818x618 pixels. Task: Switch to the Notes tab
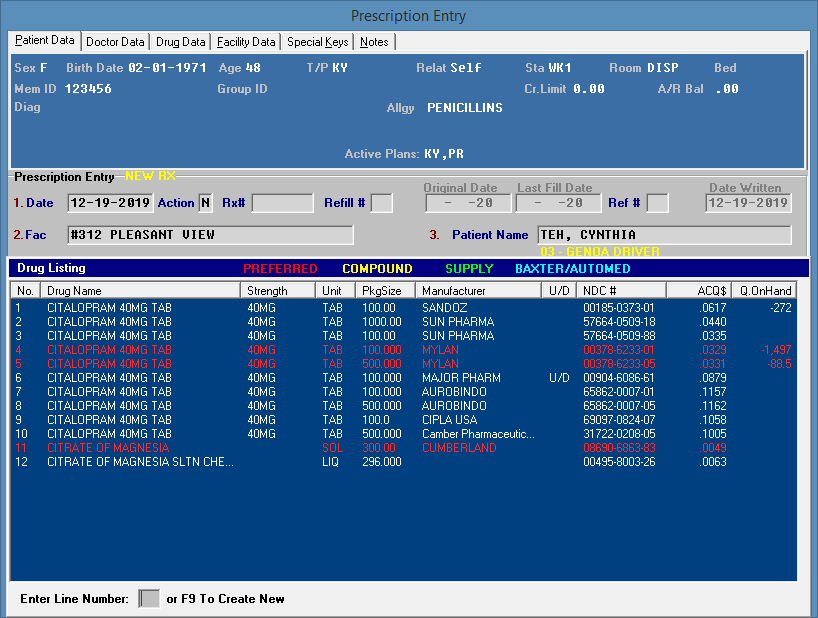[x=374, y=42]
